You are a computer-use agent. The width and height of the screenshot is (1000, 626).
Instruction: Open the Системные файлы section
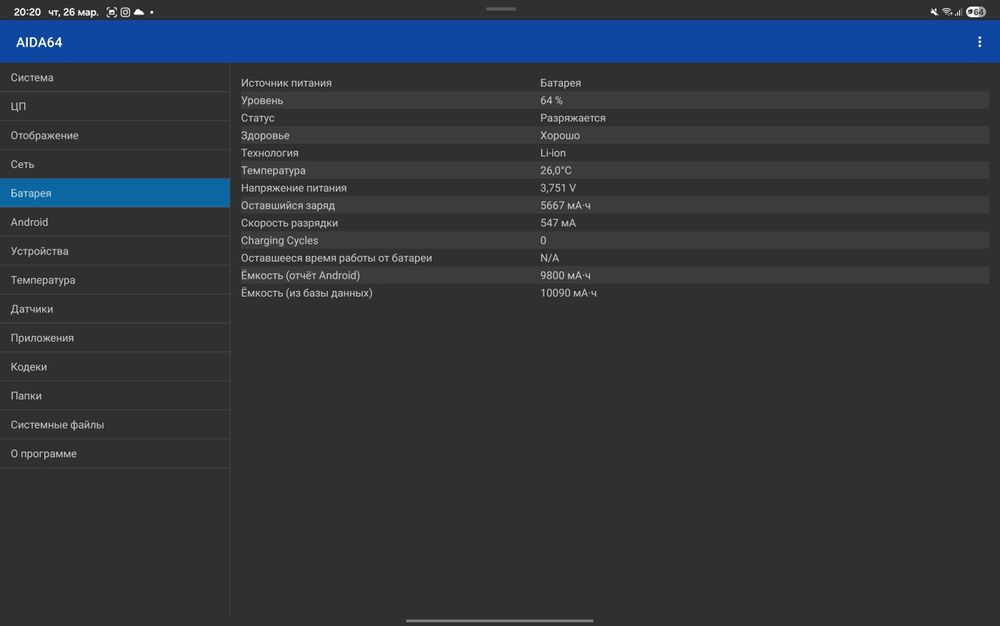(x=115, y=425)
